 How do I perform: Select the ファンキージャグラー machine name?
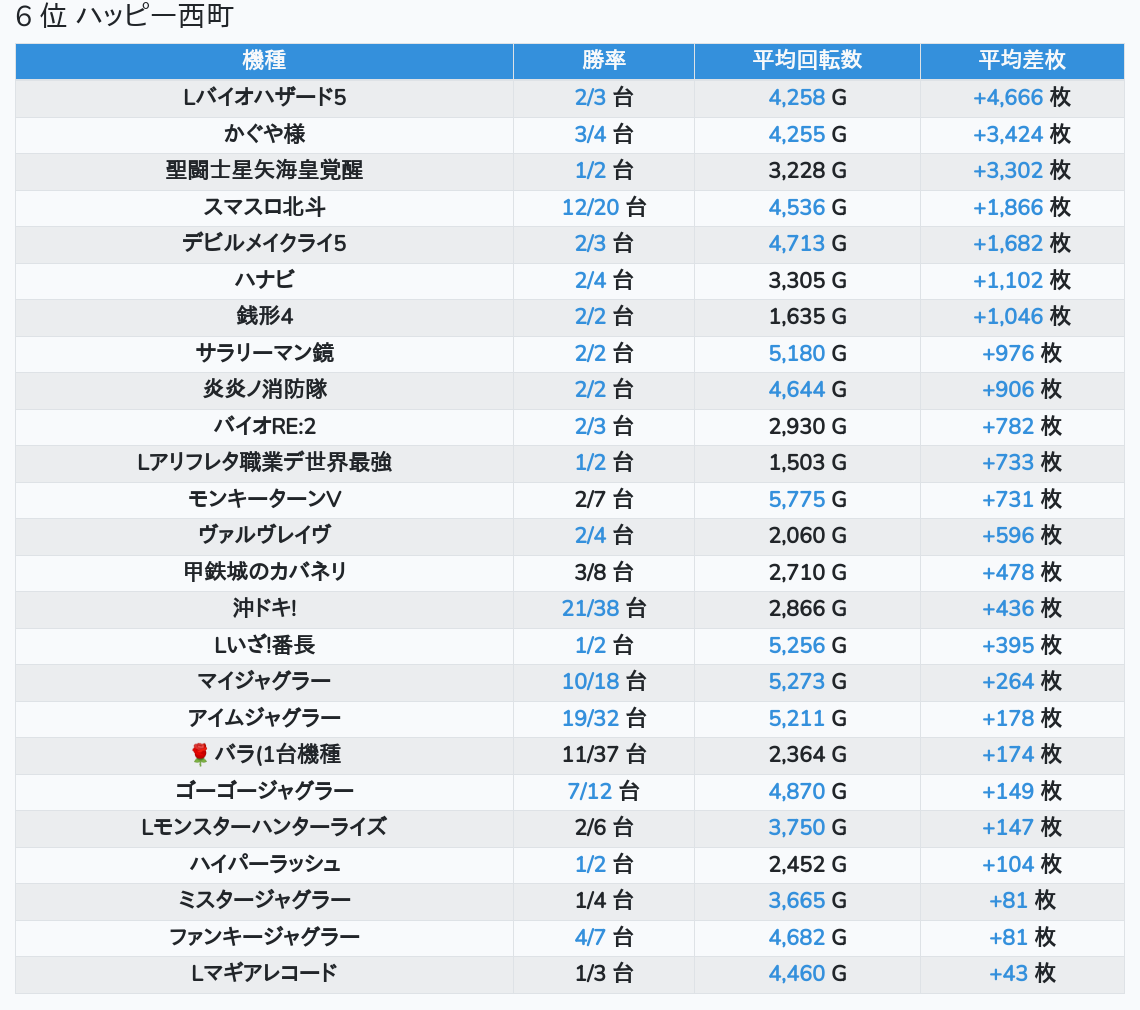[265, 937]
